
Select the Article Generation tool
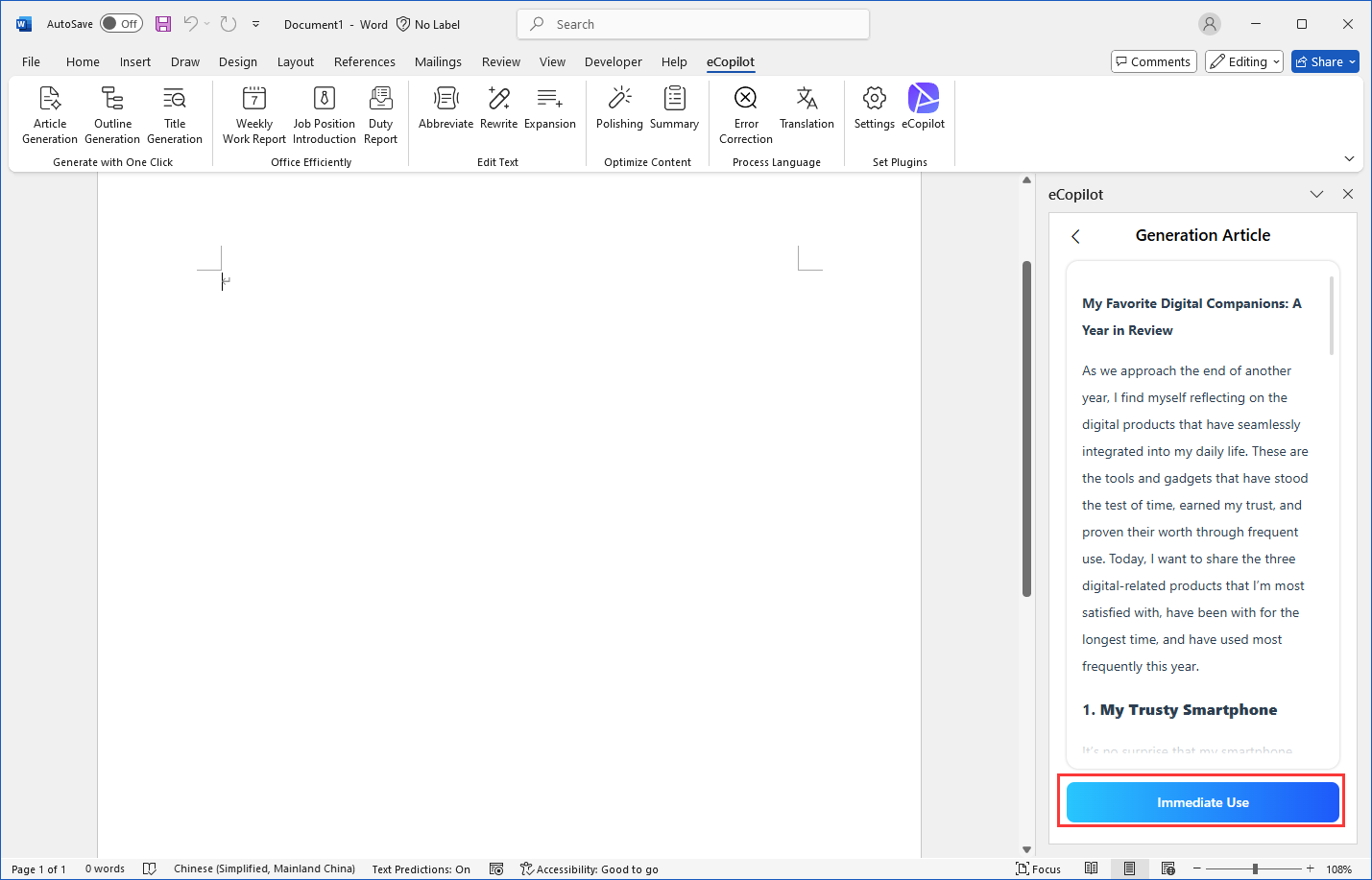click(49, 113)
